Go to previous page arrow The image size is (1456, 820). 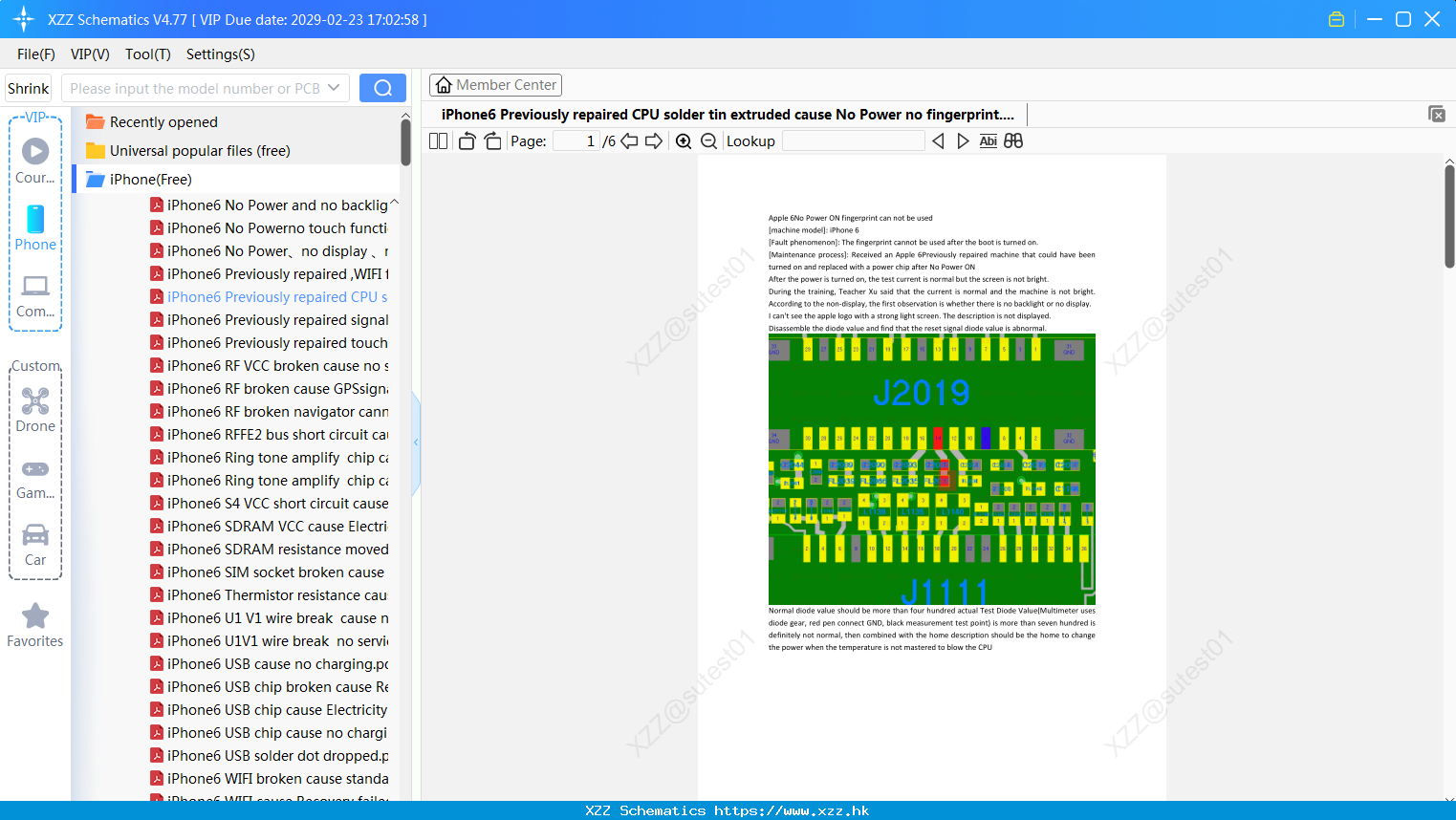pos(629,140)
